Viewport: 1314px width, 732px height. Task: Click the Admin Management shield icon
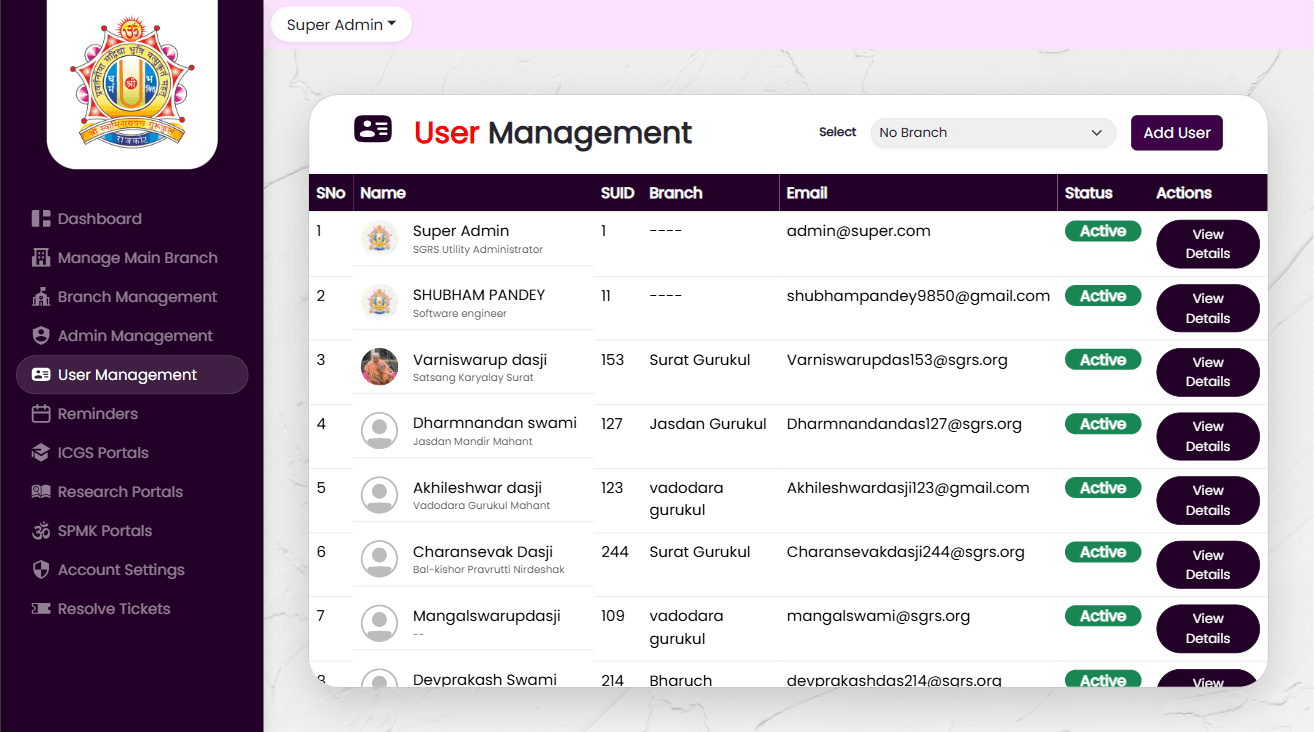coord(41,336)
